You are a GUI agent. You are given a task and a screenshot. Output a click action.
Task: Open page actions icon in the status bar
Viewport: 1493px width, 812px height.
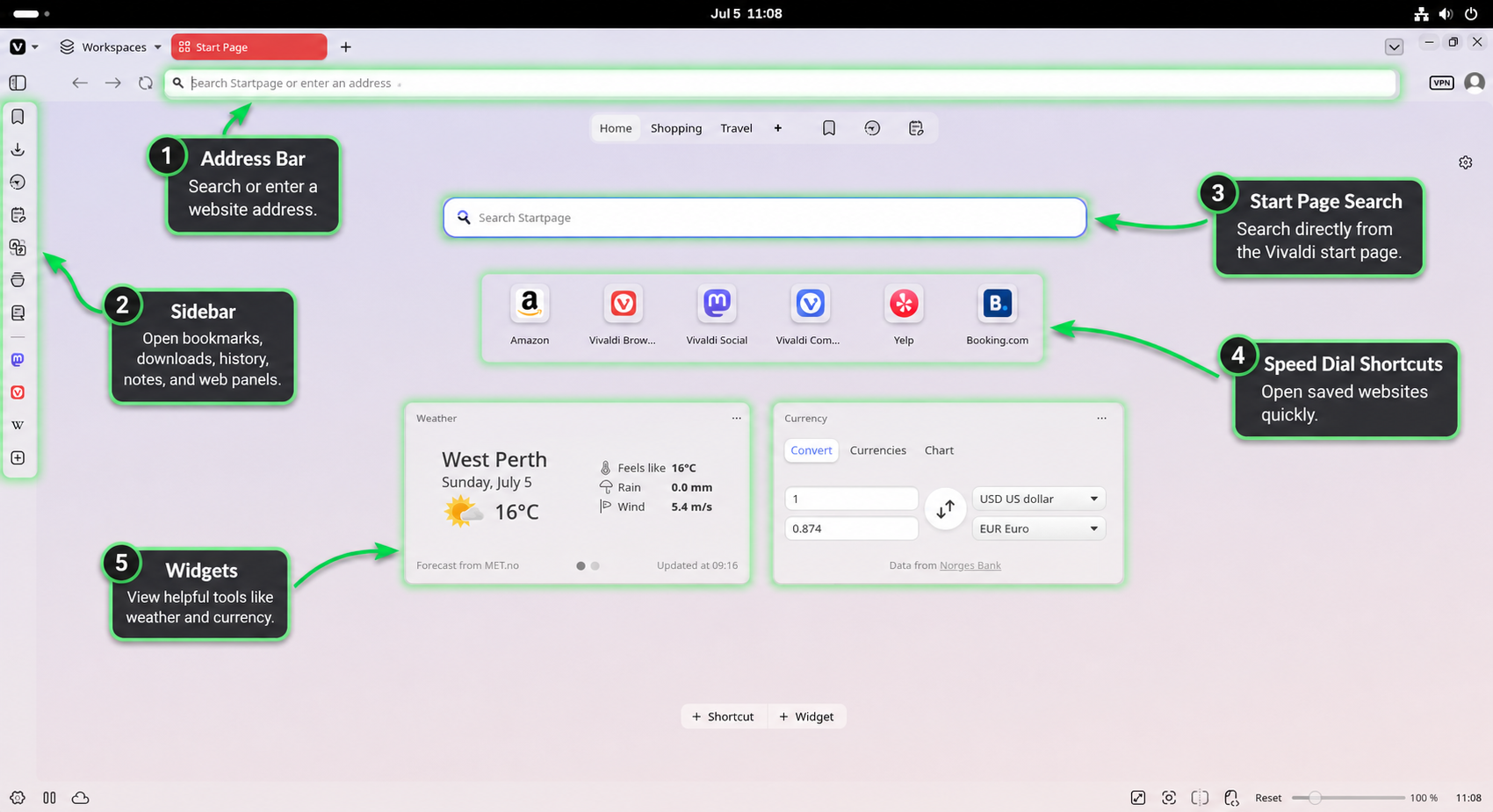1231,798
